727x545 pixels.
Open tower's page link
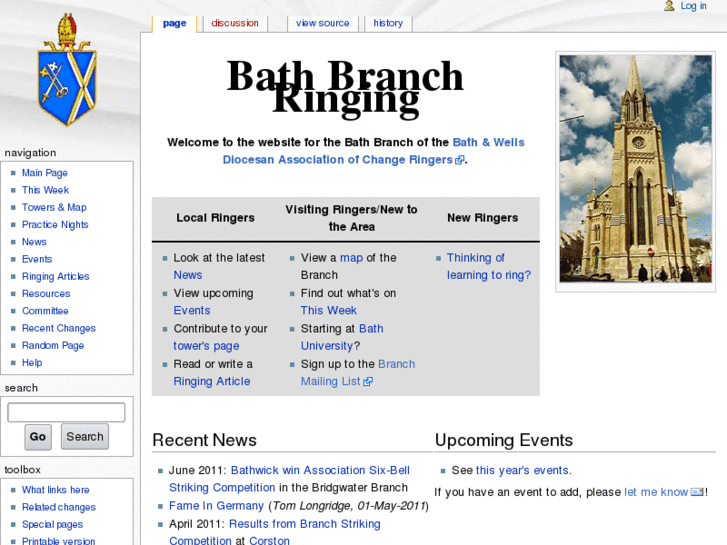tap(206, 346)
